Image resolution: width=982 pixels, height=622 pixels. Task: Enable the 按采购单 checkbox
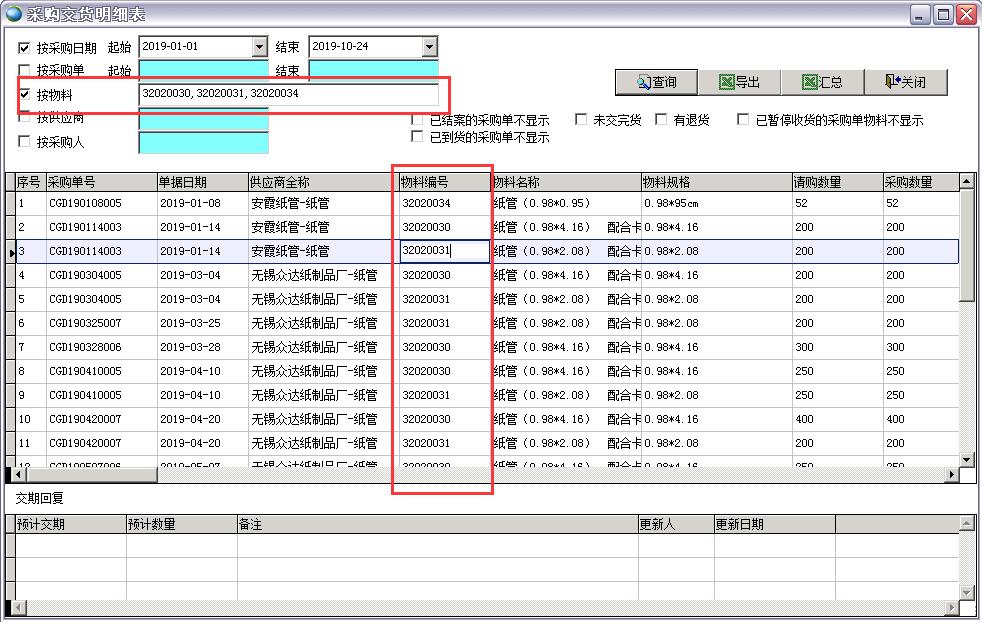pos(24,70)
